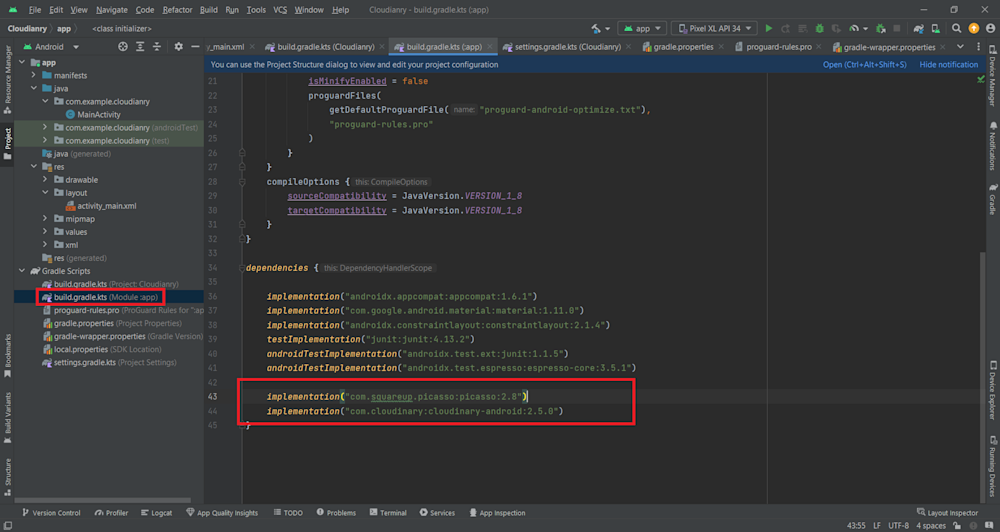Image resolution: width=1000 pixels, height=532 pixels.
Task: Close the build.gradle.kts (:app) tab
Action: pos(490,47)
